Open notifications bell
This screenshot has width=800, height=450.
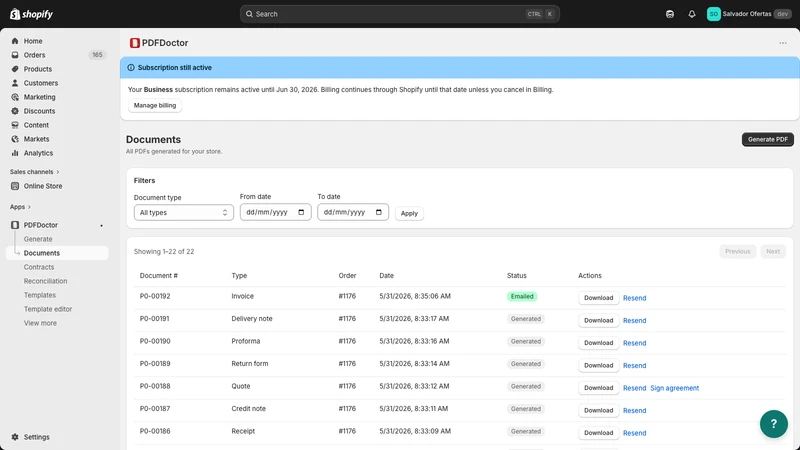click(692, 14)
